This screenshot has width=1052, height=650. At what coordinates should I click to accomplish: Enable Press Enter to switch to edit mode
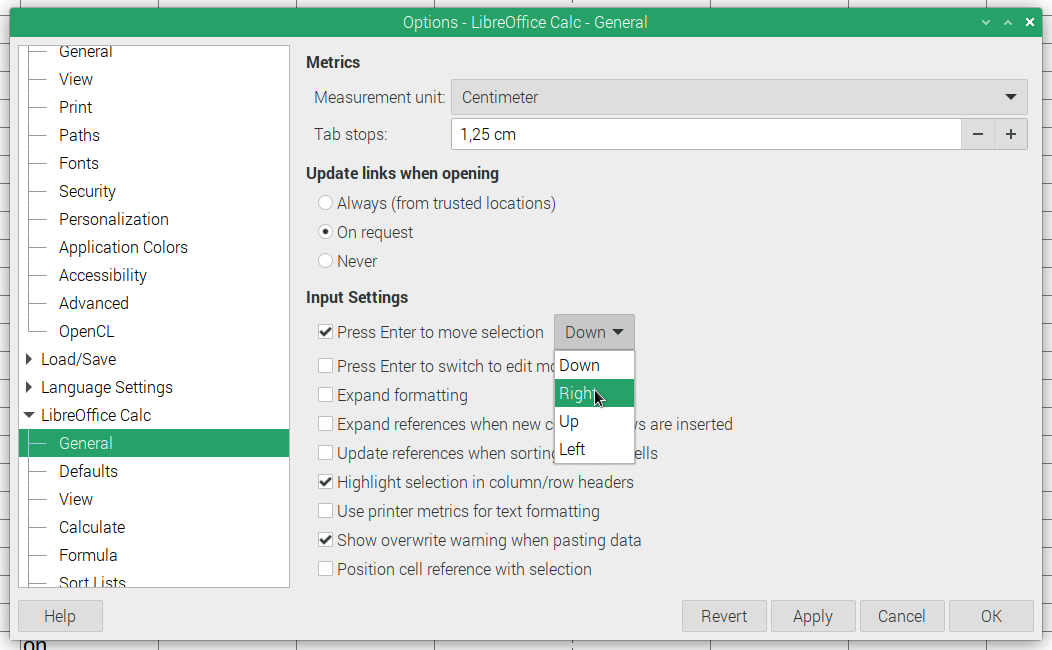325,366
